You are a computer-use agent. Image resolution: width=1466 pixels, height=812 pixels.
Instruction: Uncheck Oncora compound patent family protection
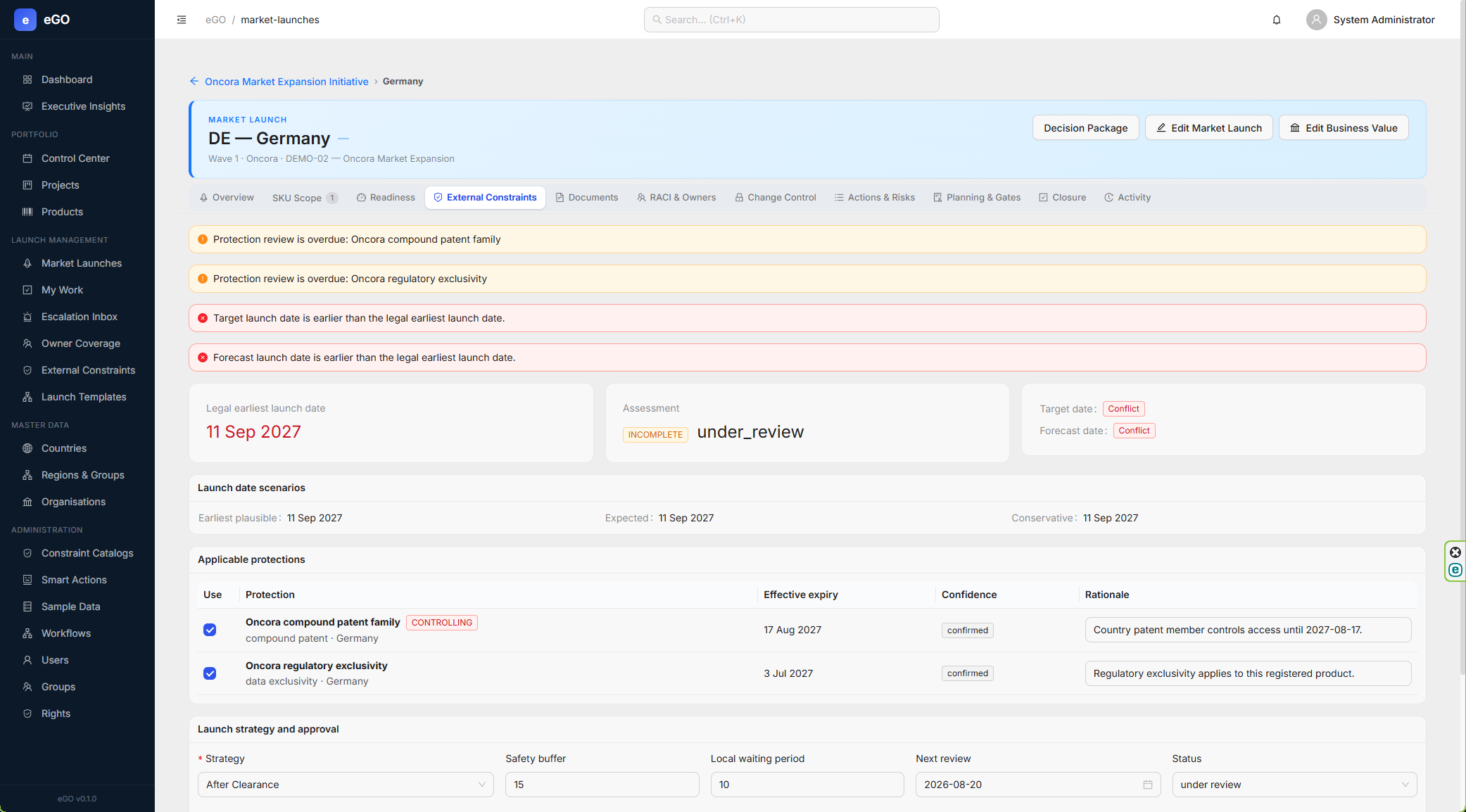click(210, 630)
